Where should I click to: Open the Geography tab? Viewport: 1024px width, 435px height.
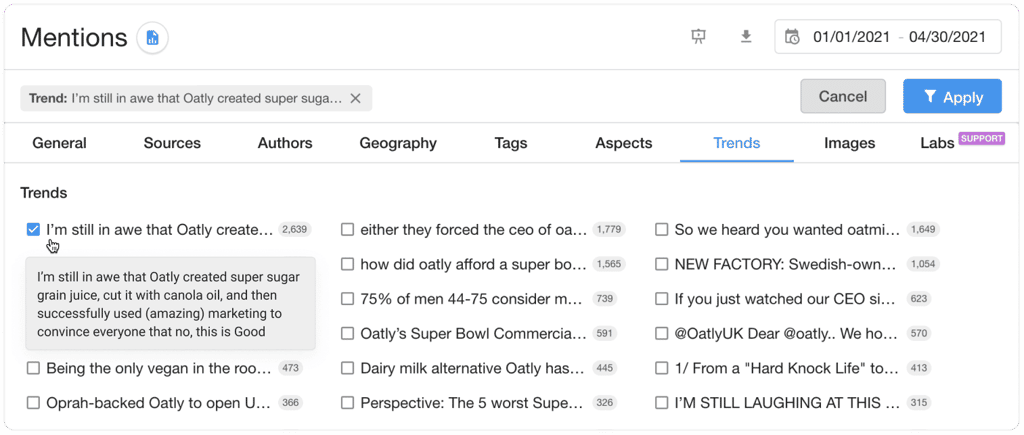398,143
